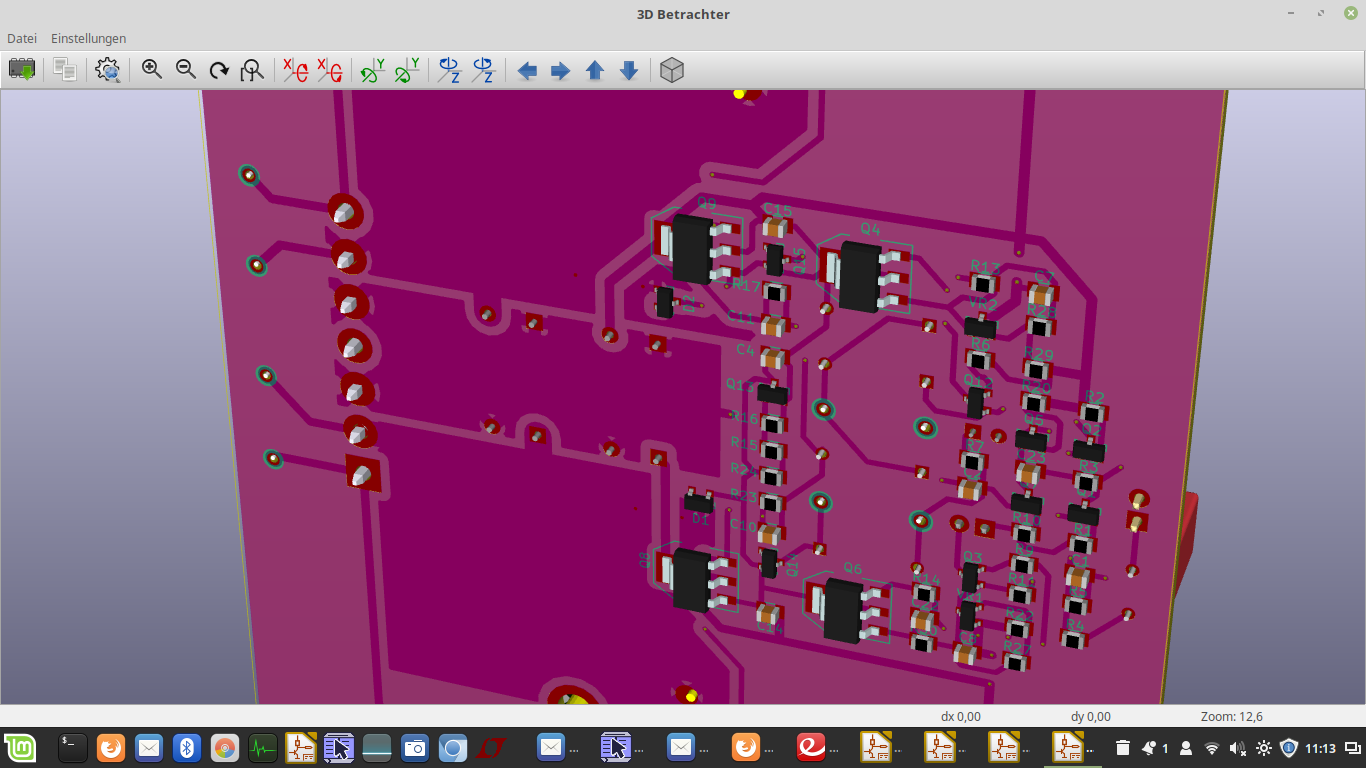
Task: Click the C15 capacitor label on the board
Action: [x=777, y=210]
